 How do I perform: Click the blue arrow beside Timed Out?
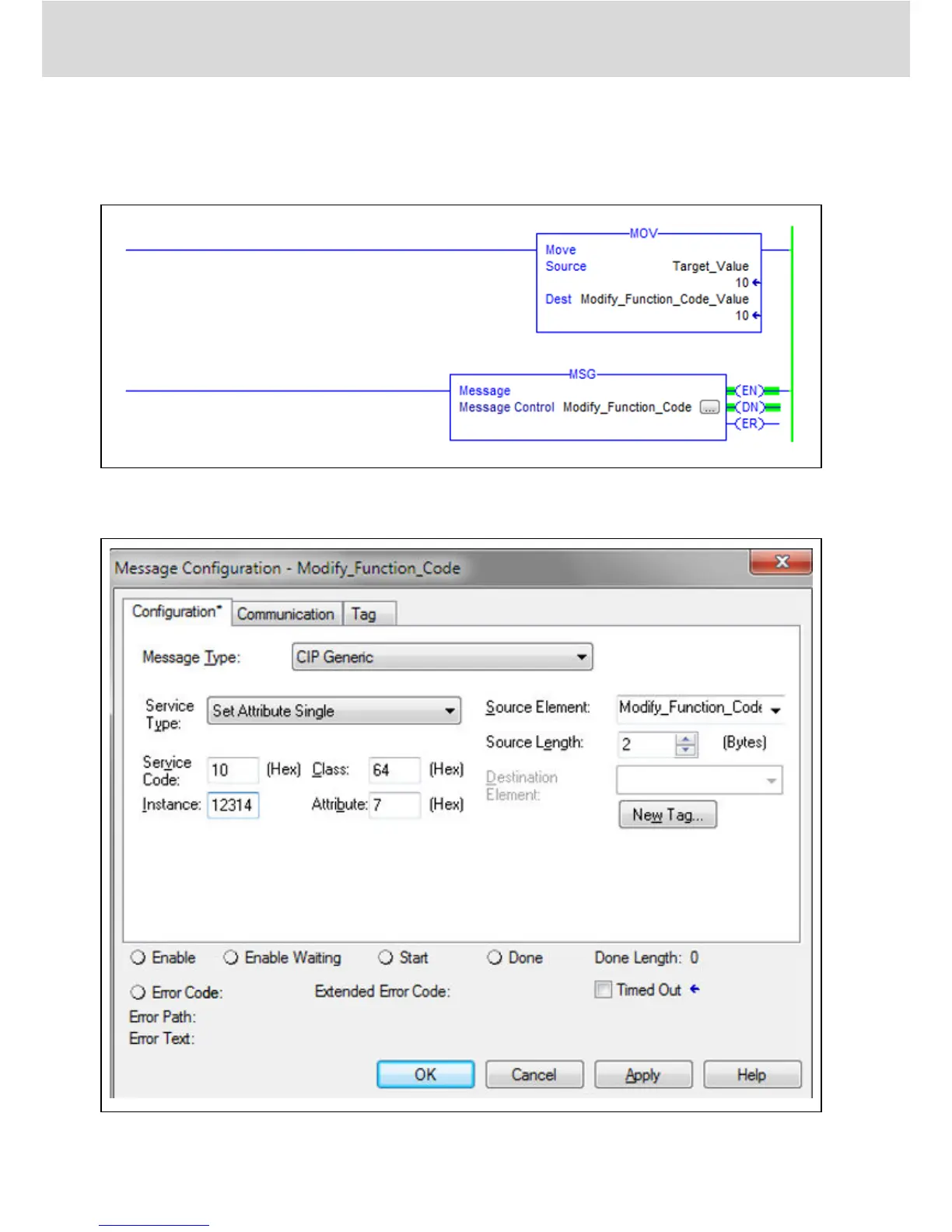point(695,989)
